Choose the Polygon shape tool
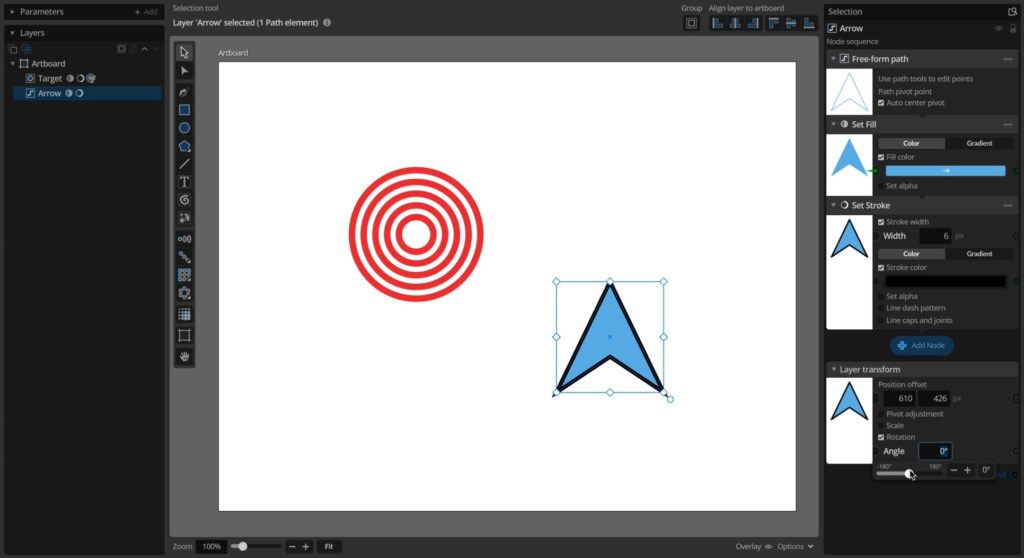The height and width of the screenshot is (558, 1024). click(x=184, y=146)
